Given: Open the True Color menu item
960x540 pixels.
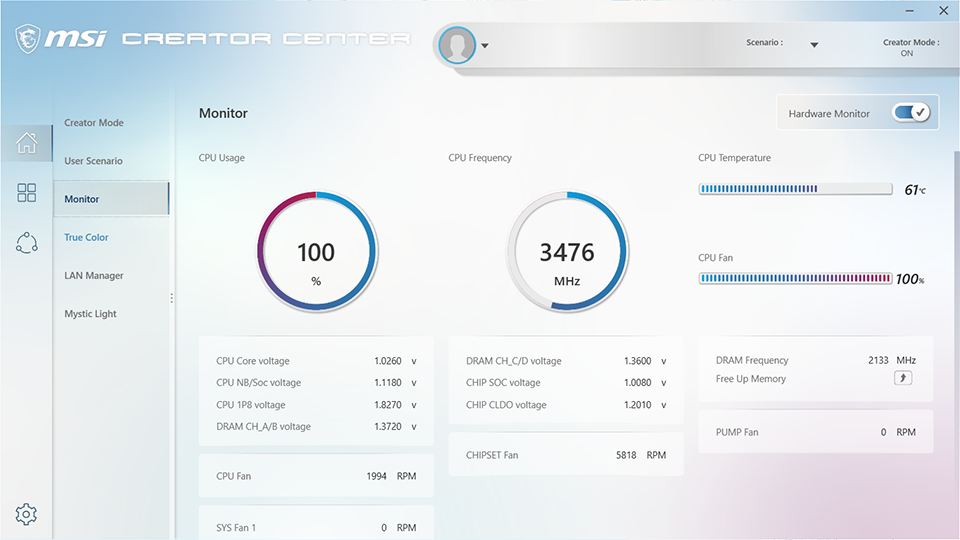Looking at the screenshot, I should tap(86, 237).
